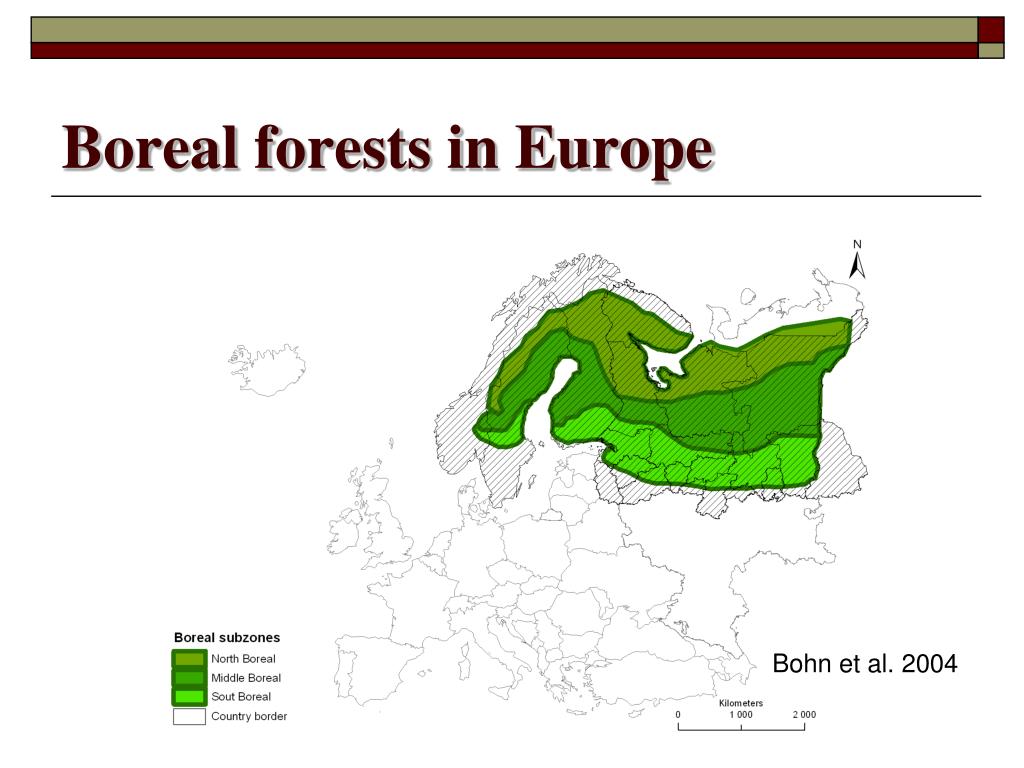Click the Iceland outline on the map
This screenshot has width=1024, height=768.
[268, 370]
